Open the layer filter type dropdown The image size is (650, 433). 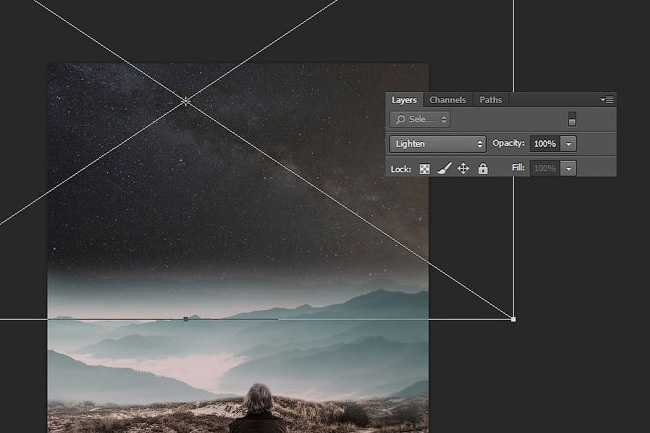click(420, 120)
